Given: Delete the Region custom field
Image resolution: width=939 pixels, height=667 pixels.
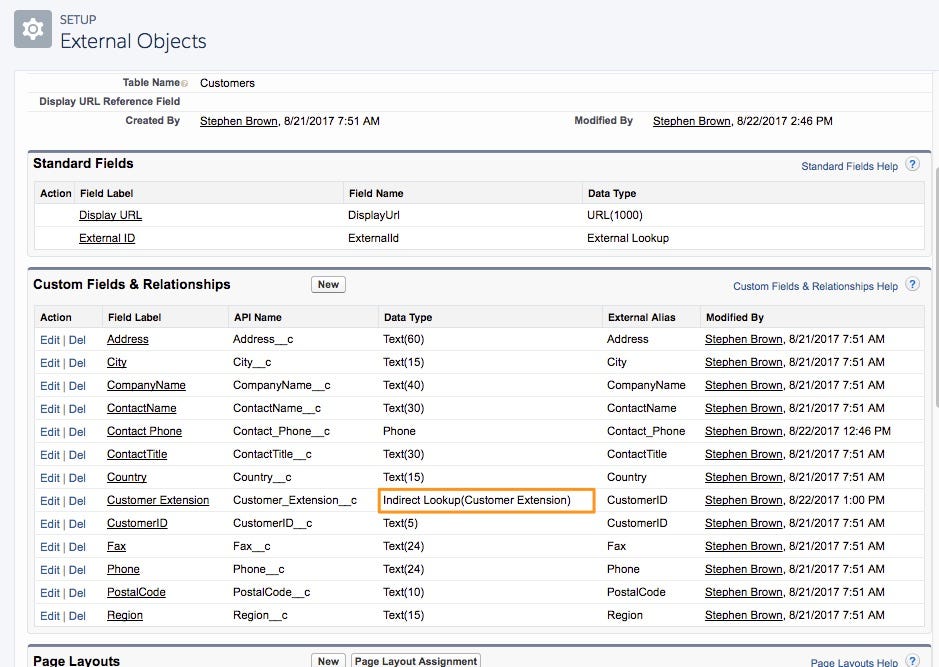Looking at the screenshot, I should 77,616.
